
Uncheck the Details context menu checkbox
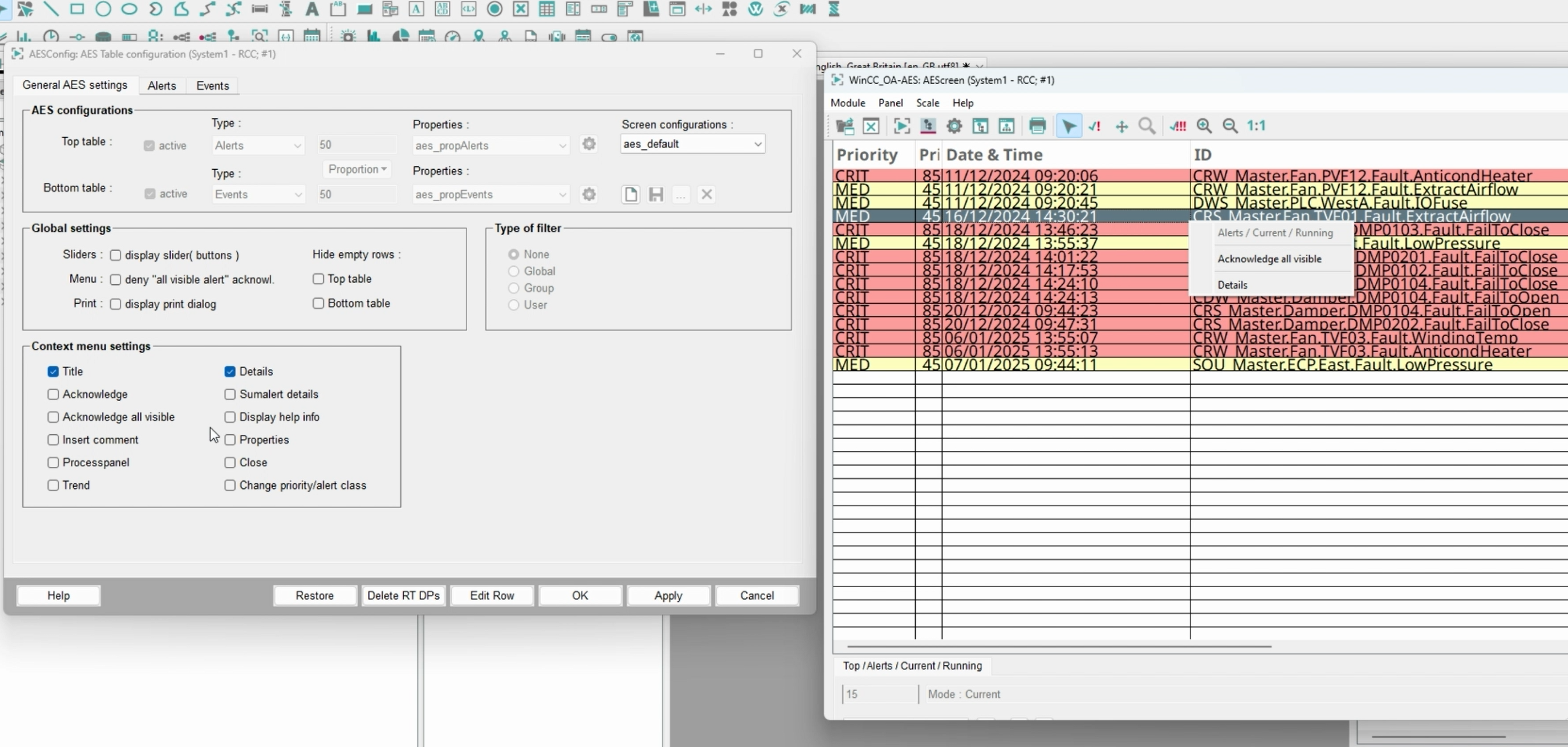coord(230,371)
